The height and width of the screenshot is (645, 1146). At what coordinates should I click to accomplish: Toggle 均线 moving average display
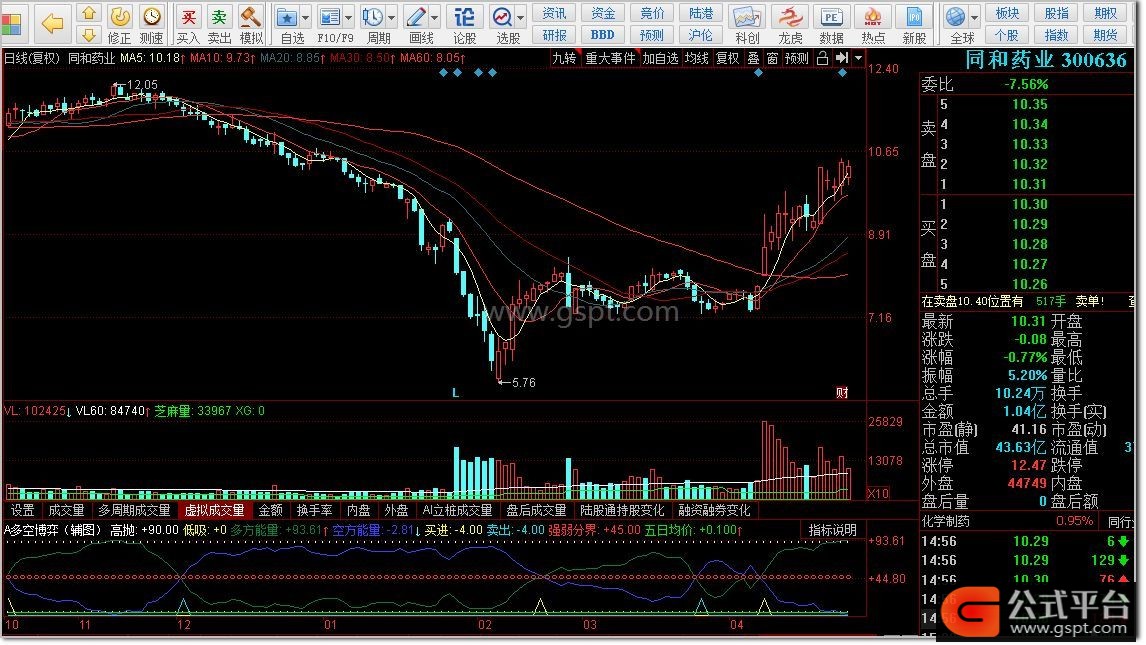coord(697,58)
